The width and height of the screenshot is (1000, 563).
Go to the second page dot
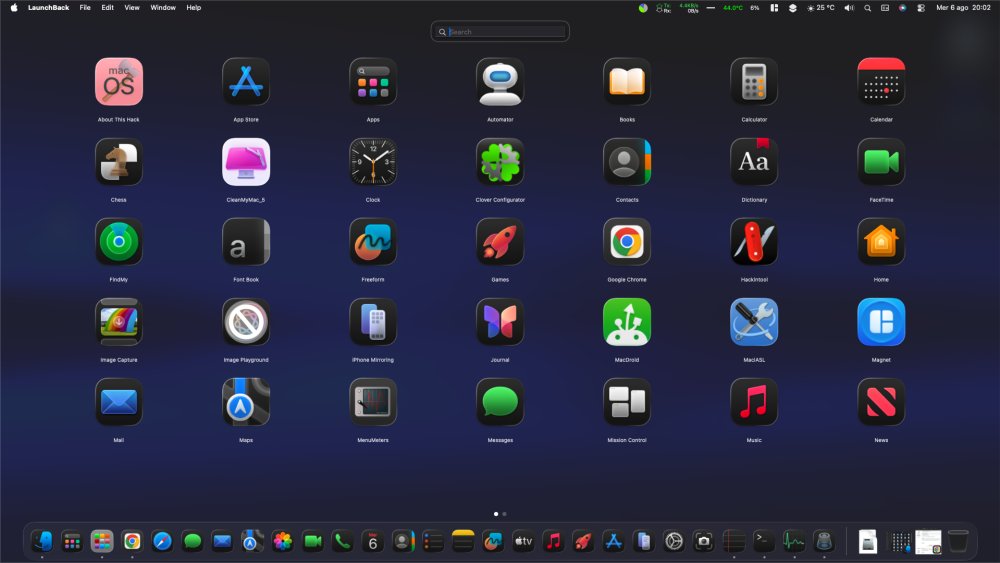click(x=504, y=514)
